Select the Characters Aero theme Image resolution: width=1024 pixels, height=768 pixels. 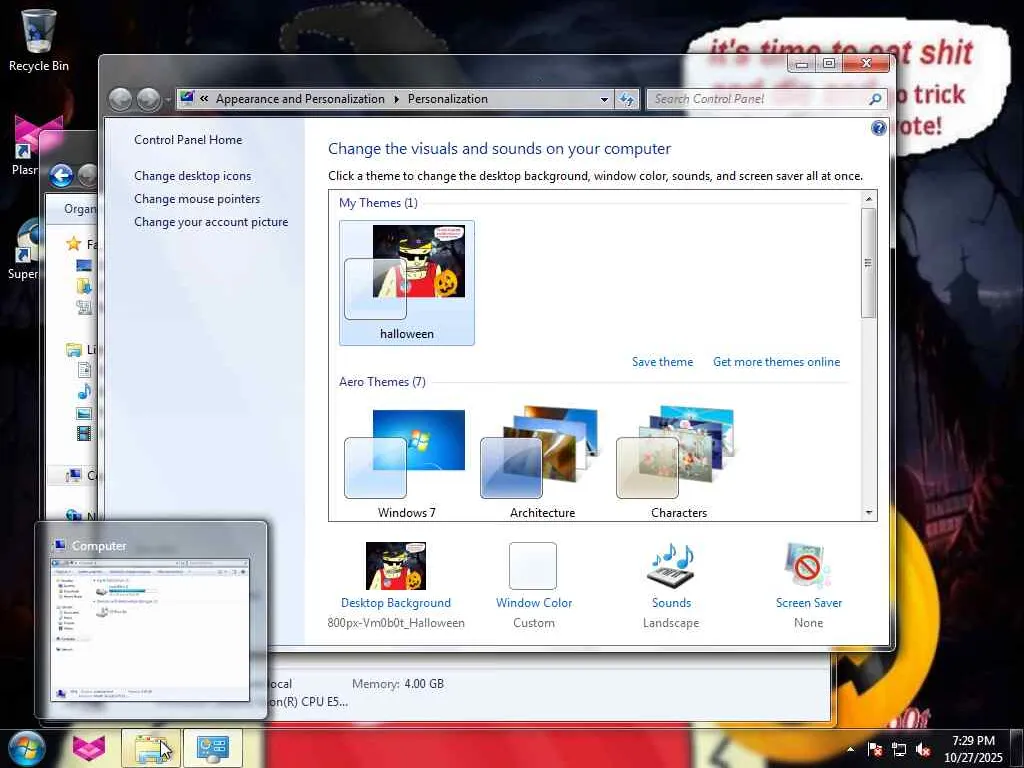click(679, 461)
